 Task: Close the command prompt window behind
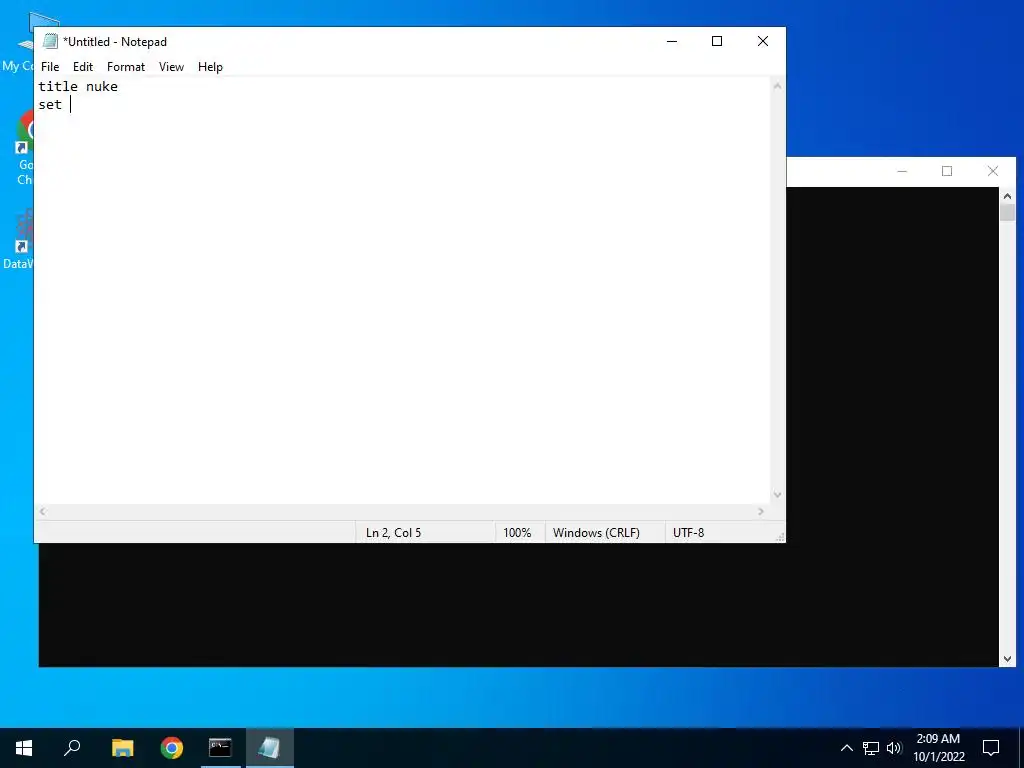coord(993,171)
